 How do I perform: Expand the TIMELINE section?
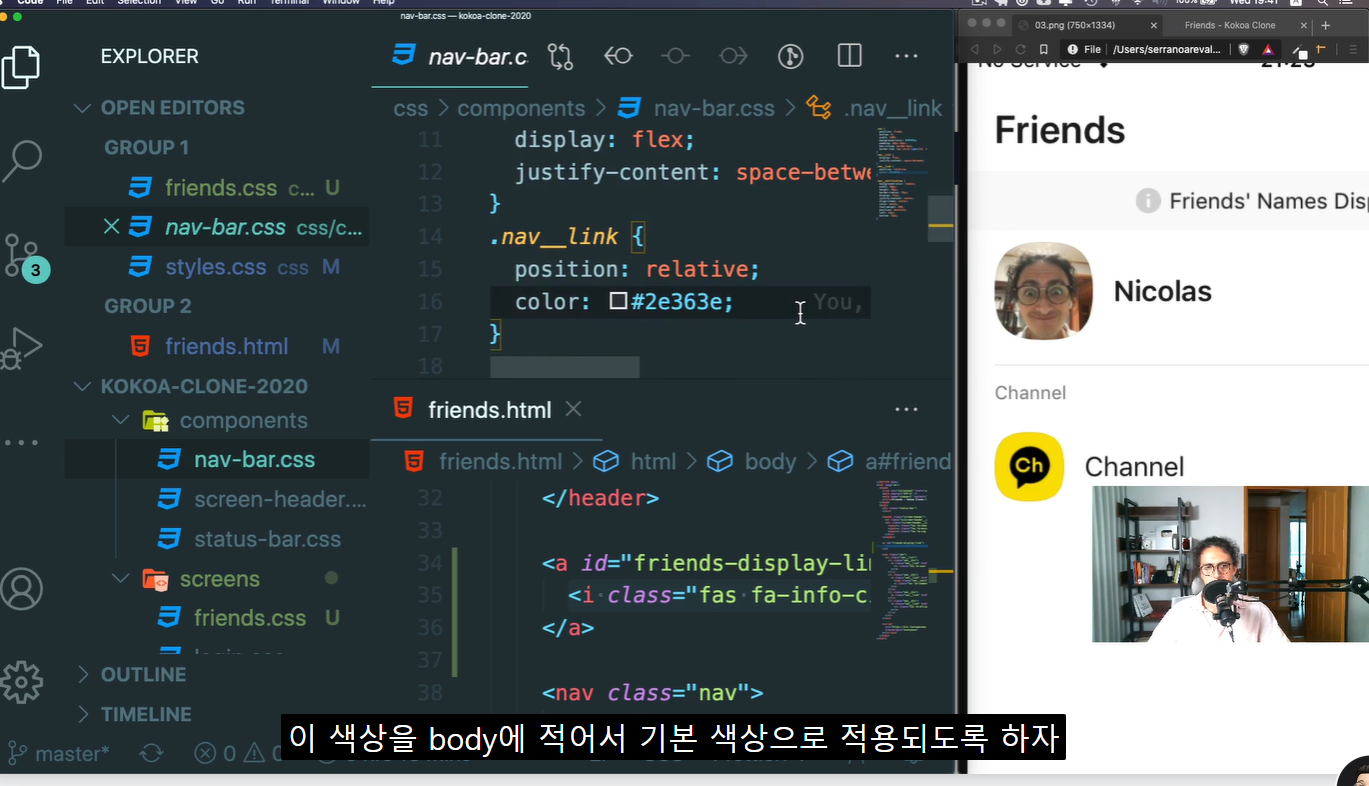pyautogui.click(x=82, y=714)
